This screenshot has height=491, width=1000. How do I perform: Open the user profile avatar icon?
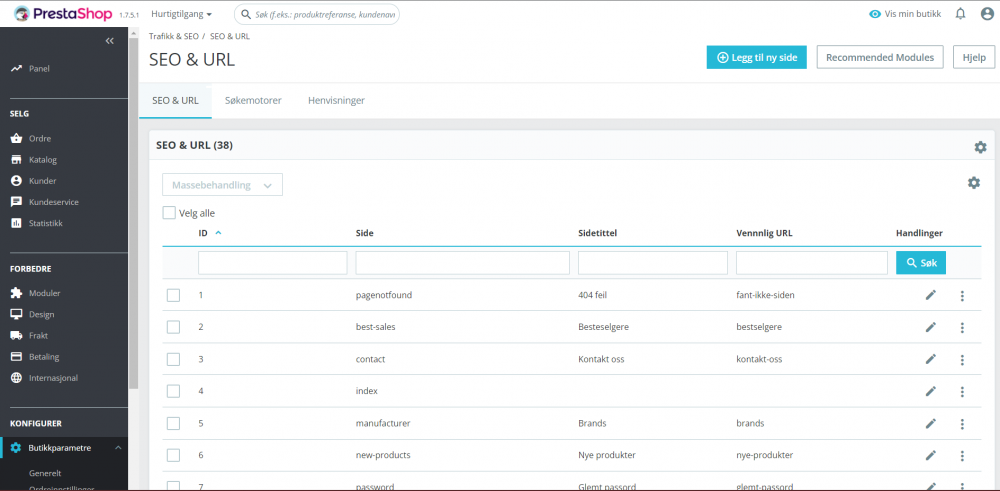tap(987, 13)
